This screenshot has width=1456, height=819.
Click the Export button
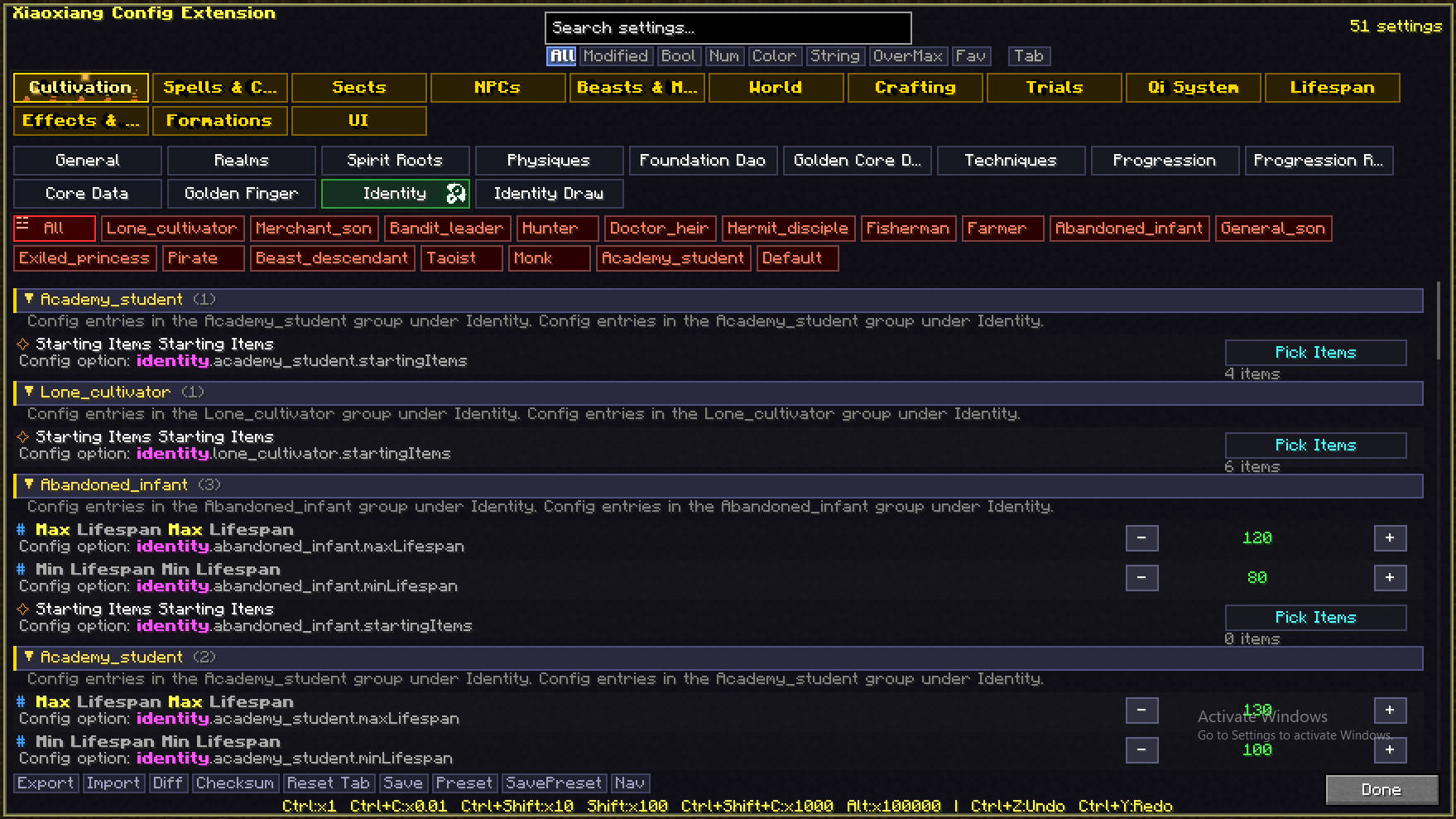point(46,783)
